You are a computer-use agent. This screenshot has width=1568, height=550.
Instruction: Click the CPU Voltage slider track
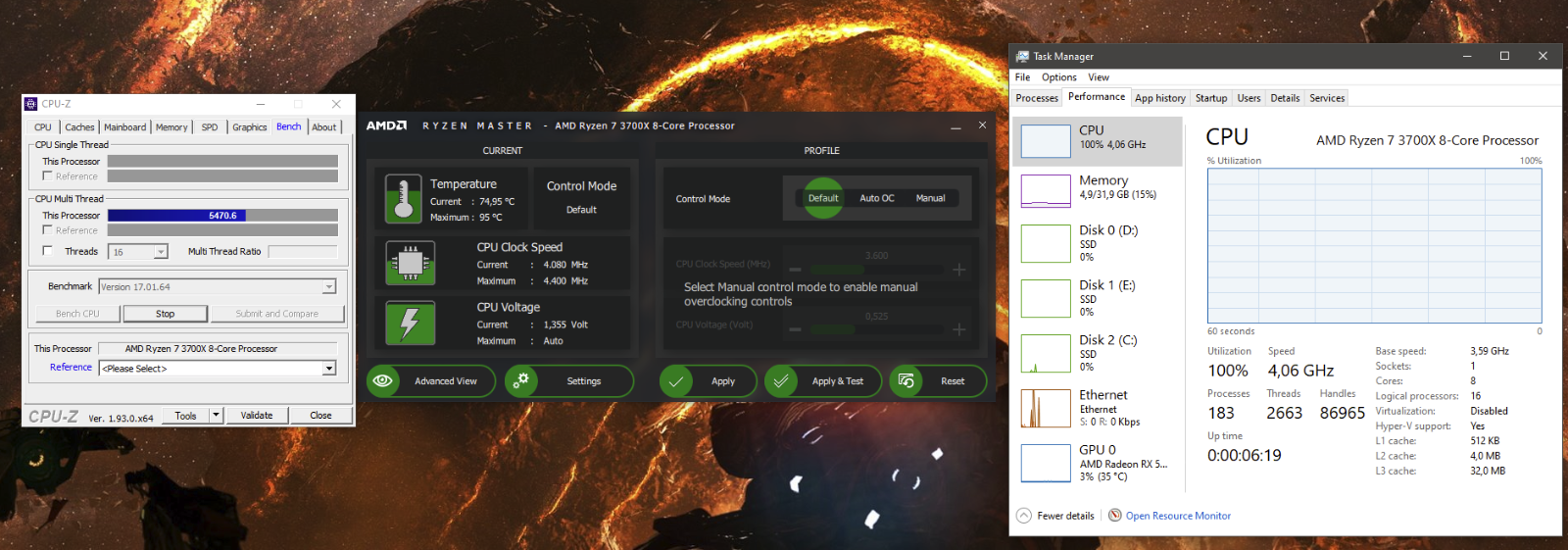point(876,329)
